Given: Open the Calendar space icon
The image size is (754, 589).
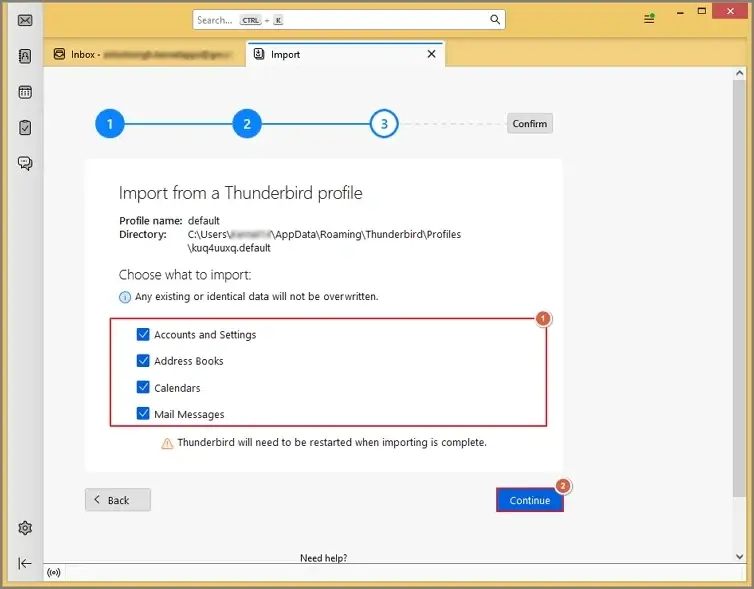Looking at the screenshot, I should (25, 92).
